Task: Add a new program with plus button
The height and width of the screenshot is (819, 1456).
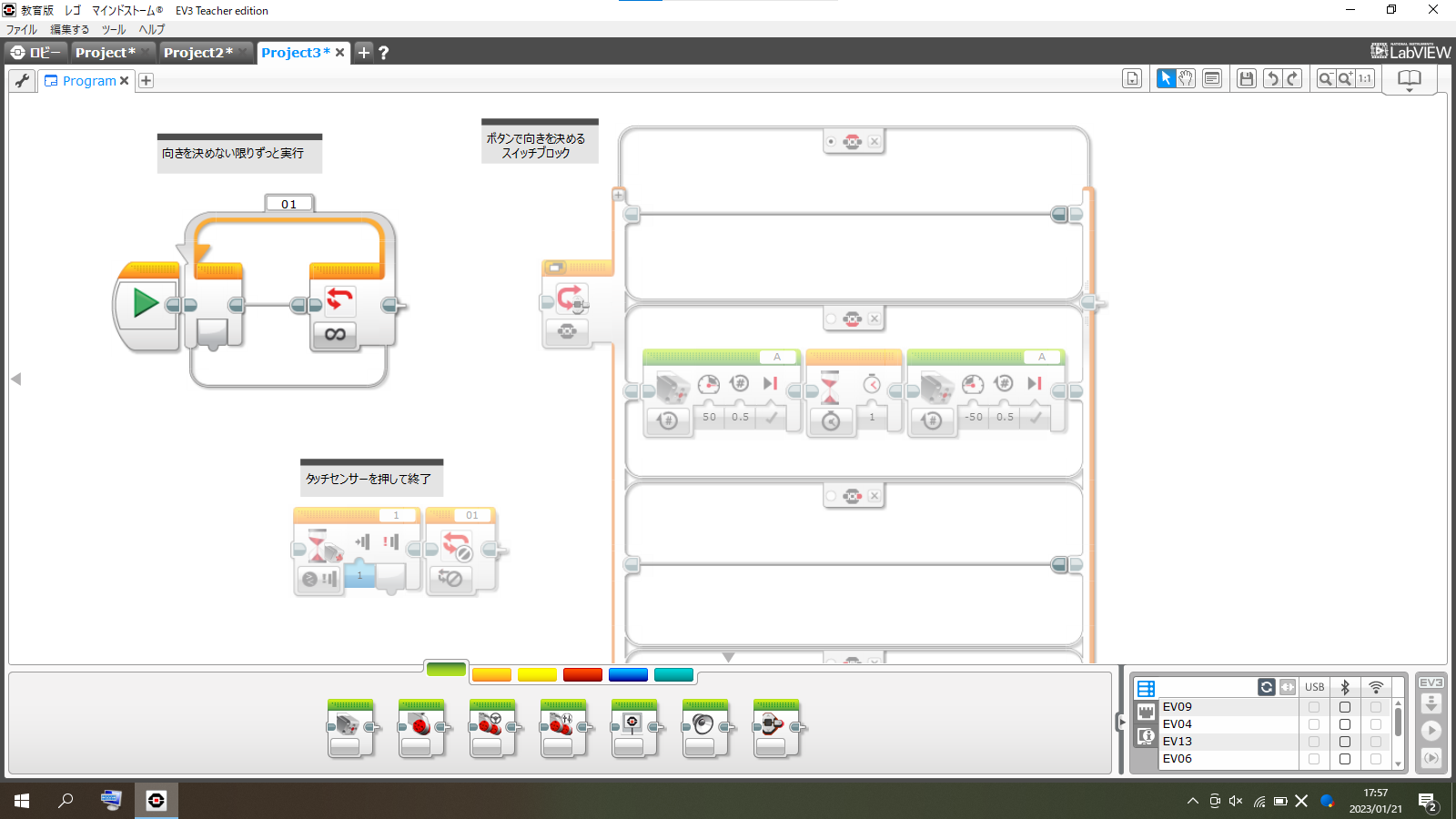Action: click(146, 80)
